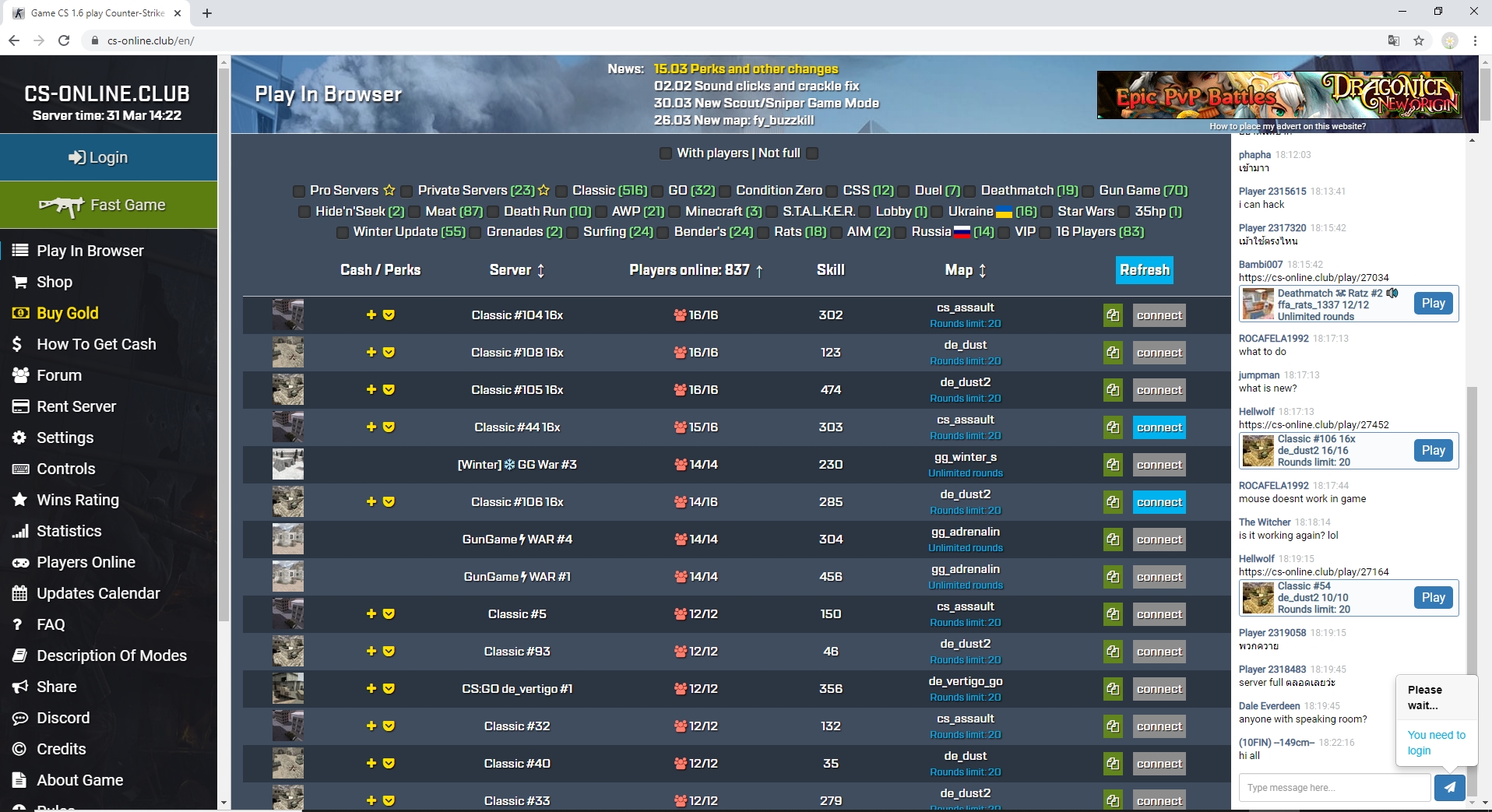Click Forum people icon in sidebar
The height and width of the screenshot is (812, 1492).
(x=20, y=375)
